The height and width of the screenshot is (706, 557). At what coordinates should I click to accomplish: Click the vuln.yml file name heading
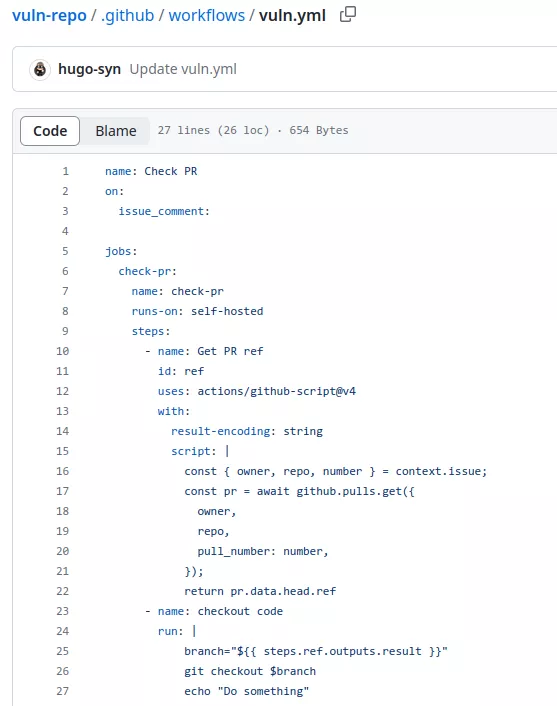pyautogui.click(x=292, y=15)
